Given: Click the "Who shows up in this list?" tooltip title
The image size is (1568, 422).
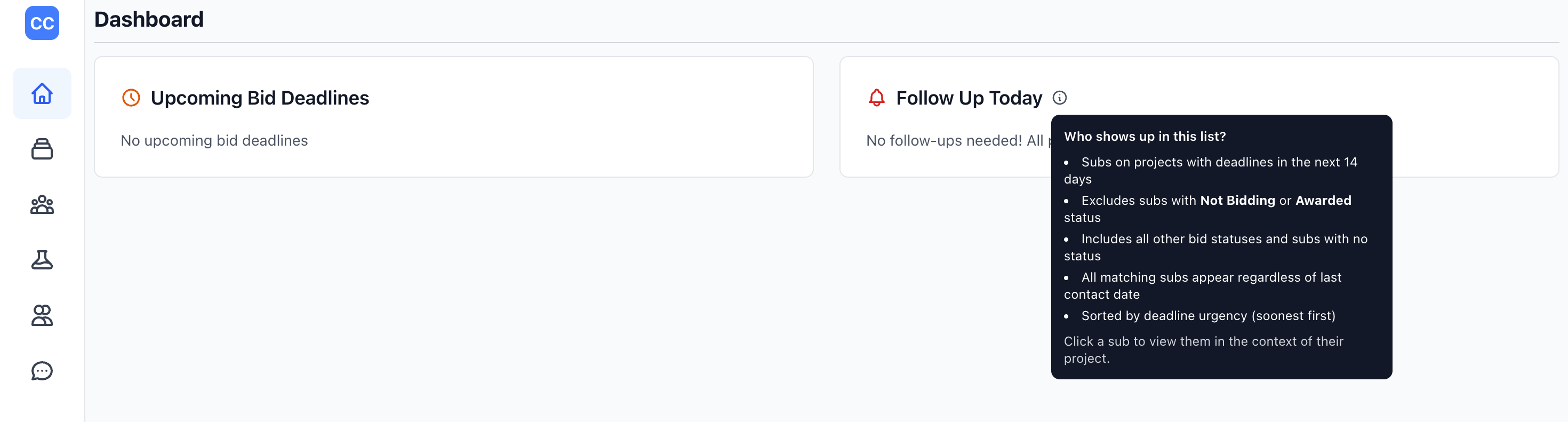Looking at the screenshot, I should (x=1145, y=137).
